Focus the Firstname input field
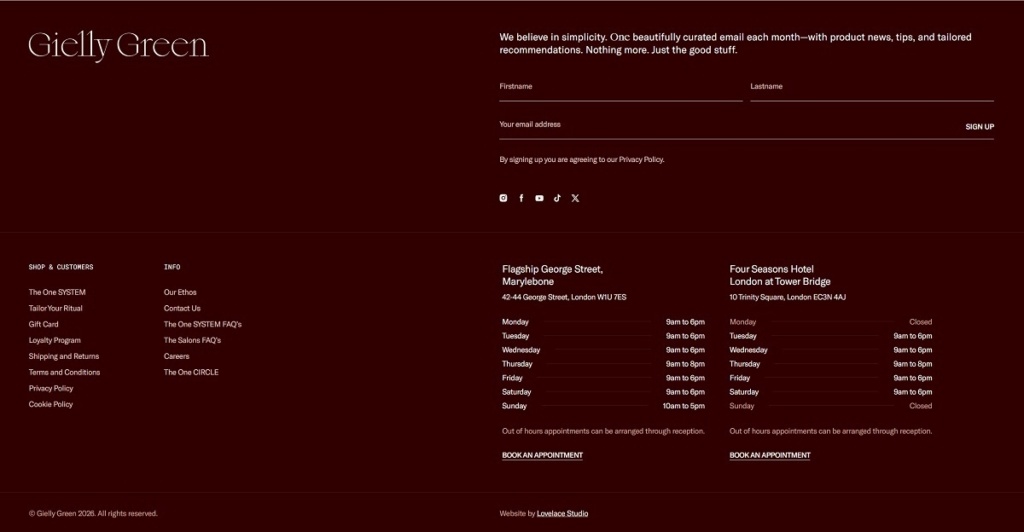 [x=621, y=90]
